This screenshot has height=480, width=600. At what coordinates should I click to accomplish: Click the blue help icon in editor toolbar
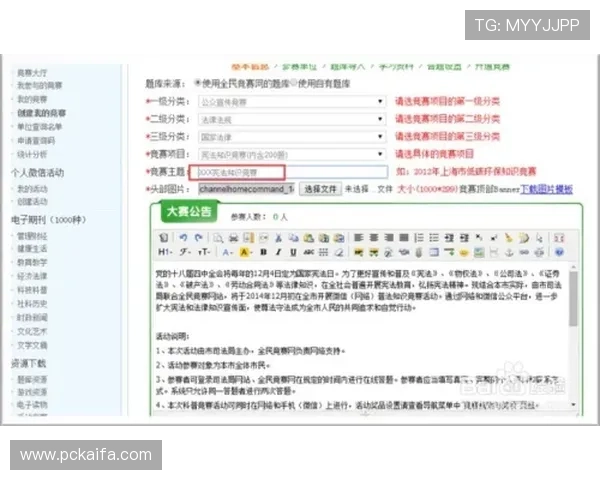560,252
